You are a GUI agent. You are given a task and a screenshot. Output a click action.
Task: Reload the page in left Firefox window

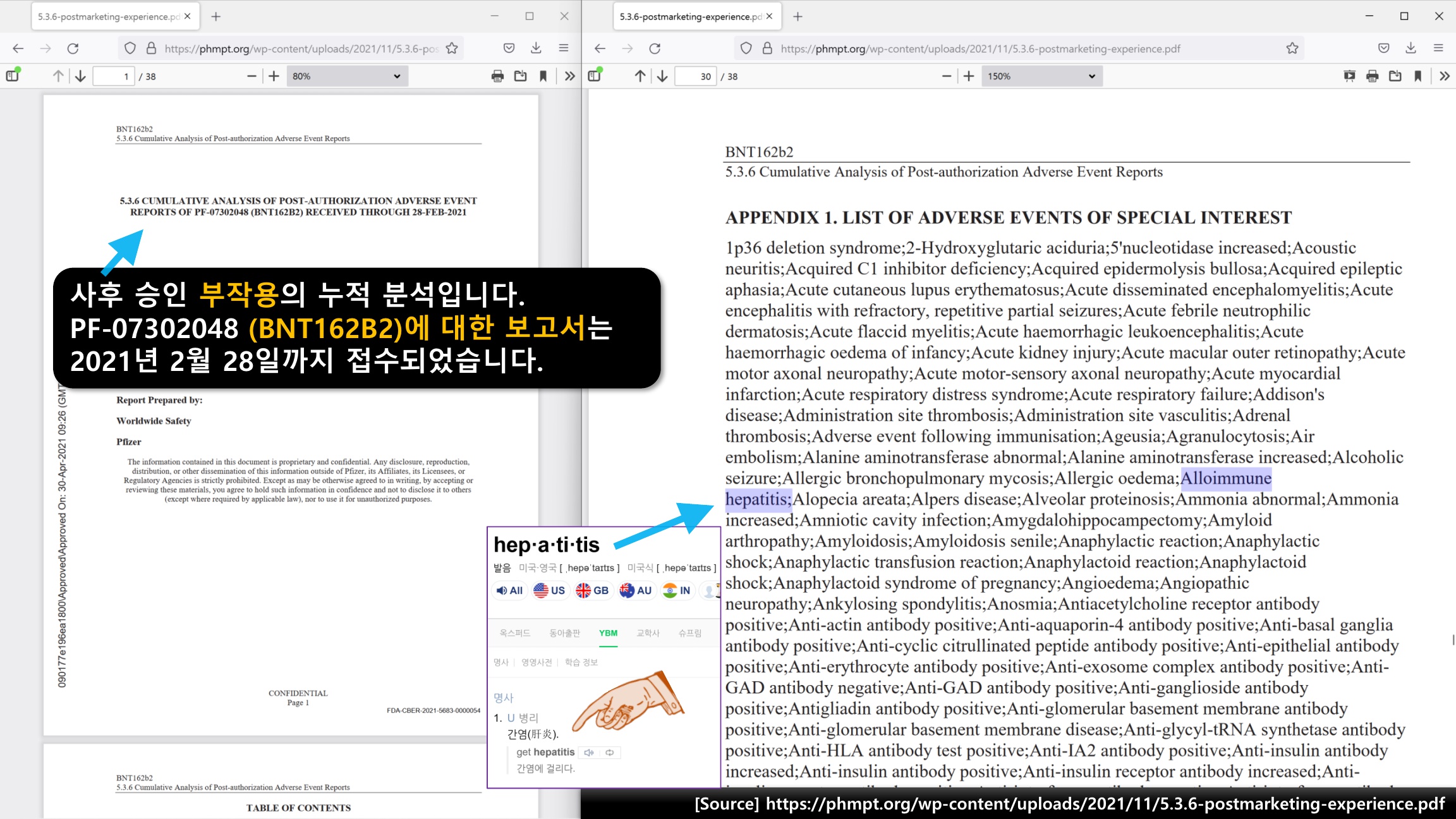point(73,48)
